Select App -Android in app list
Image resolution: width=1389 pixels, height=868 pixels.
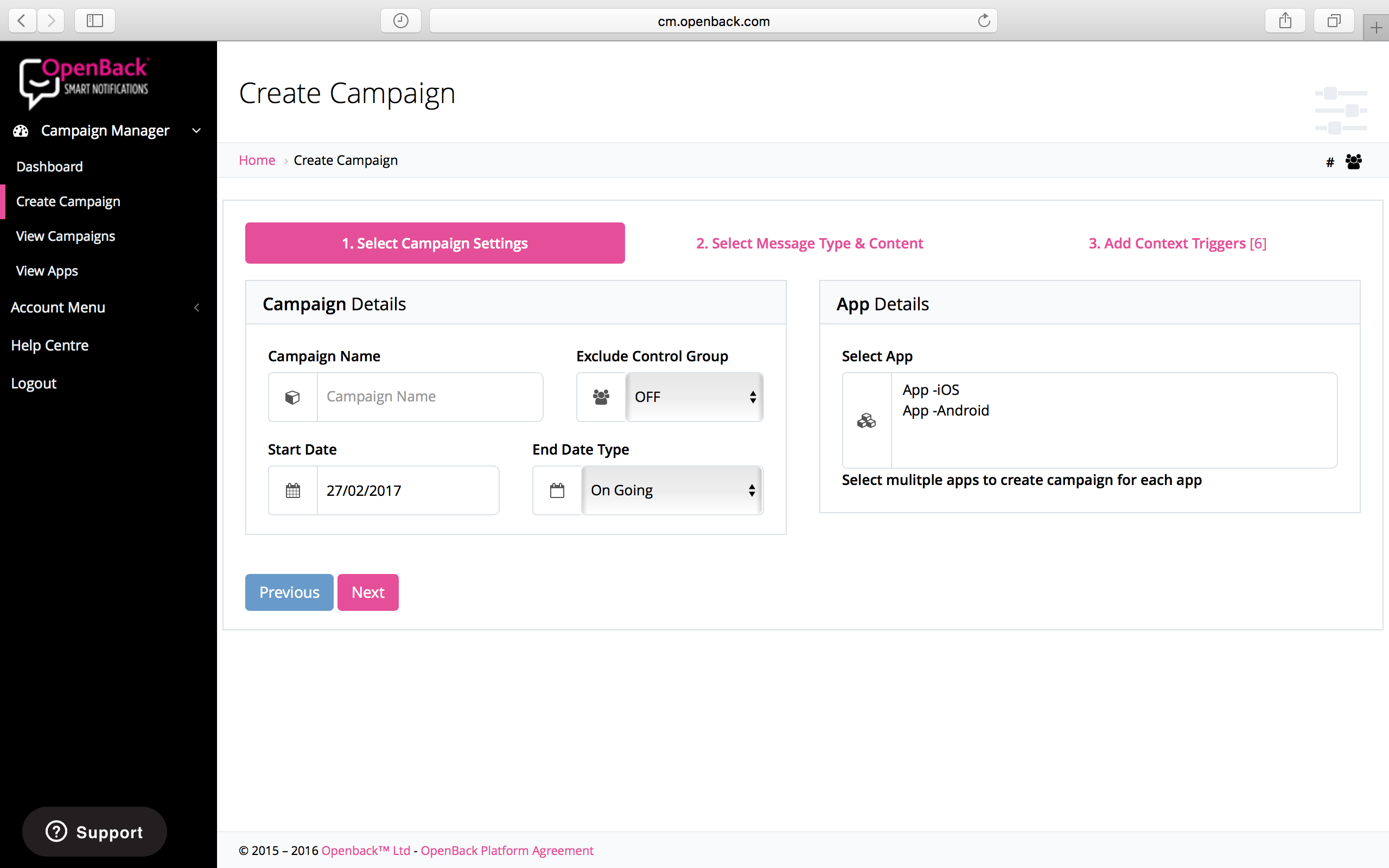tap(945, 411)
